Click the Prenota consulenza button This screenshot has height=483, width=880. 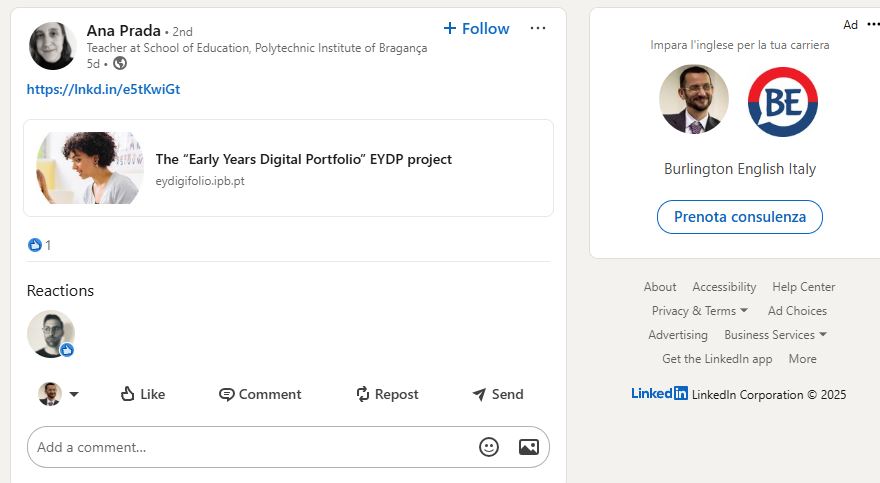[x=739, y=217]
